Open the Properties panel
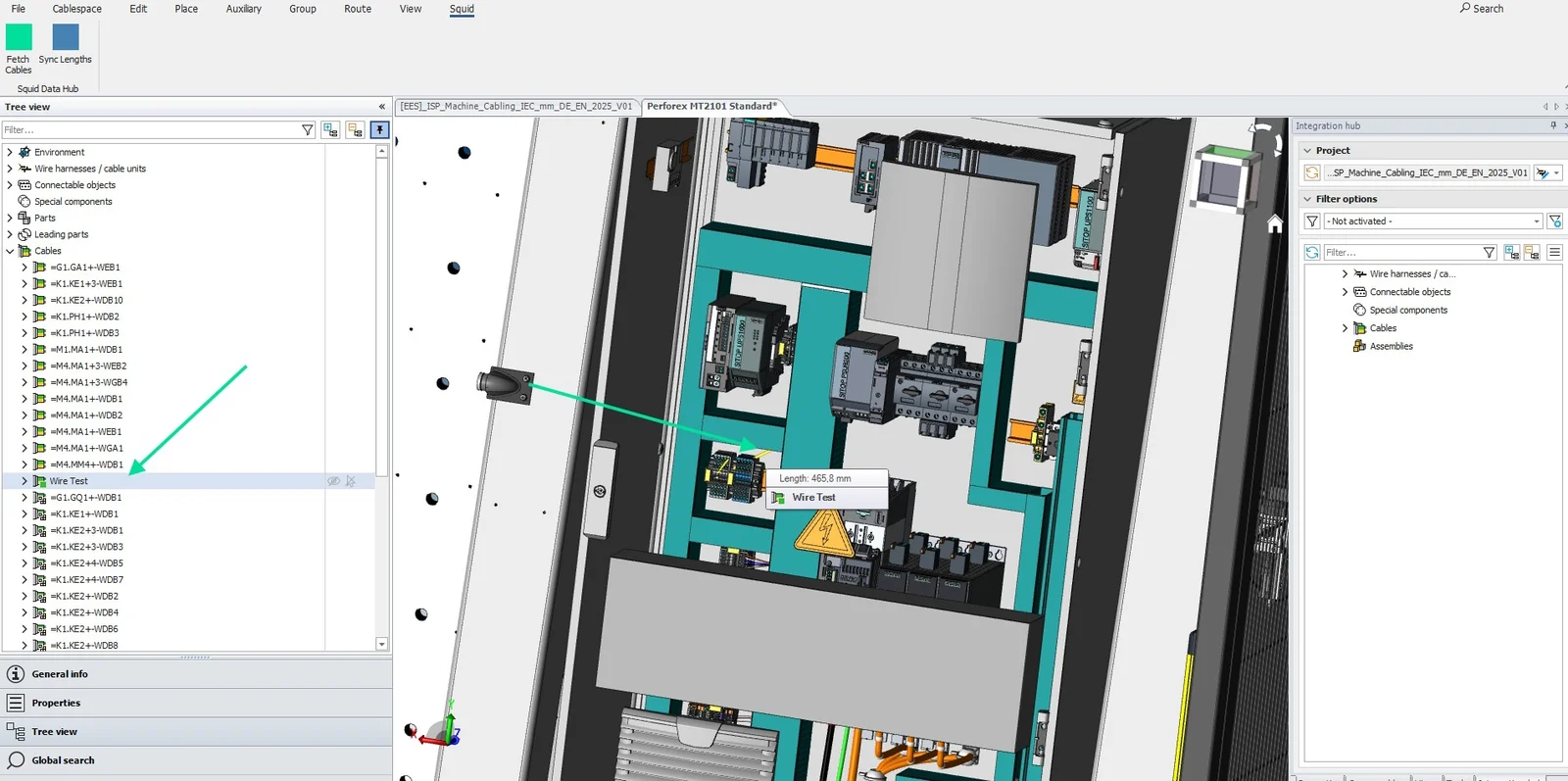Image resolution: width=1568 pixels, height=781 pixels. pos(196,703)
